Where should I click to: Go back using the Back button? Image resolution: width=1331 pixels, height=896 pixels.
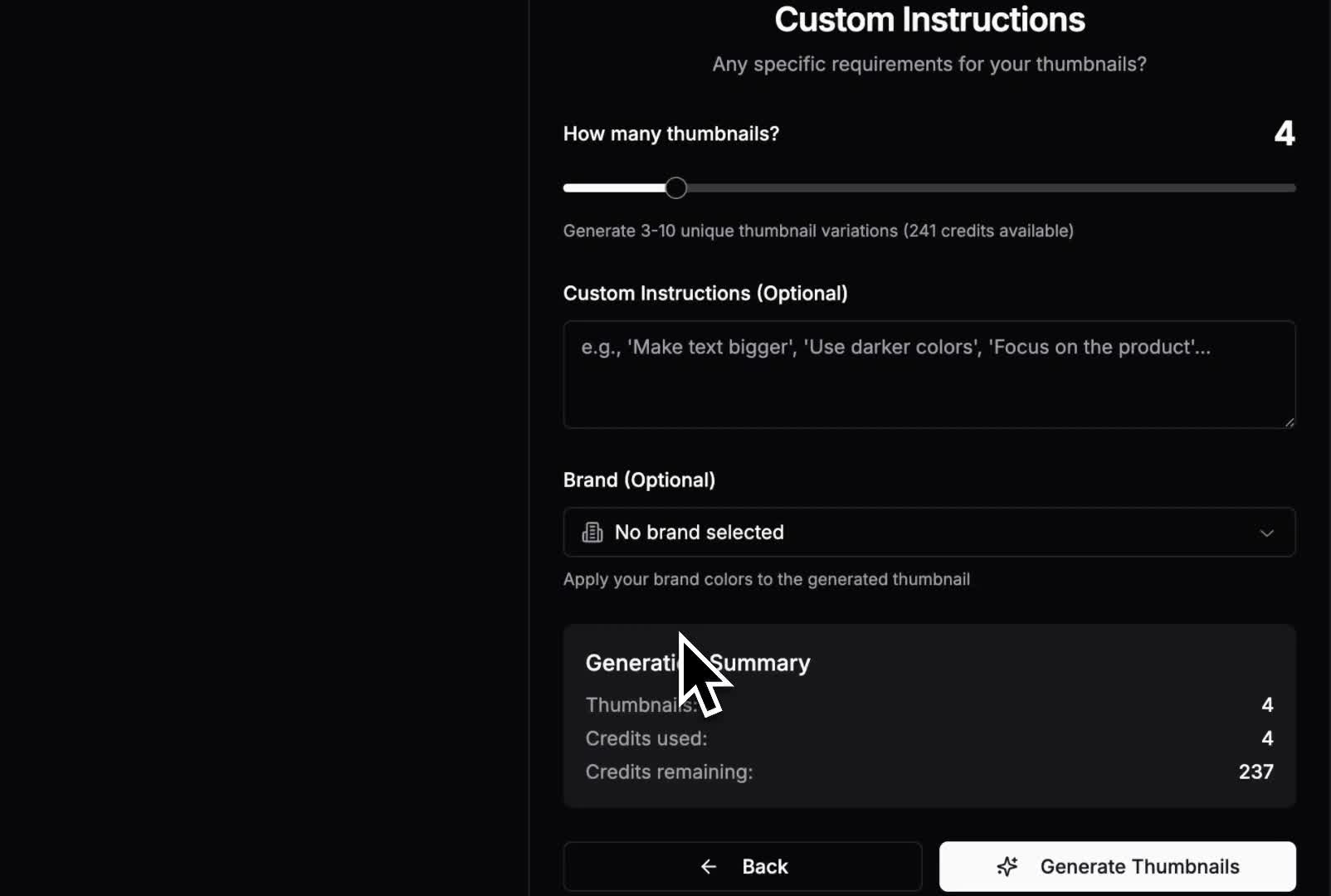coord(743,866)
